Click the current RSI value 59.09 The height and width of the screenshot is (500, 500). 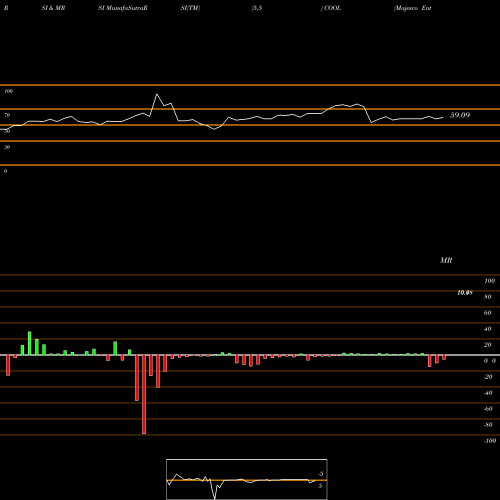460,115
